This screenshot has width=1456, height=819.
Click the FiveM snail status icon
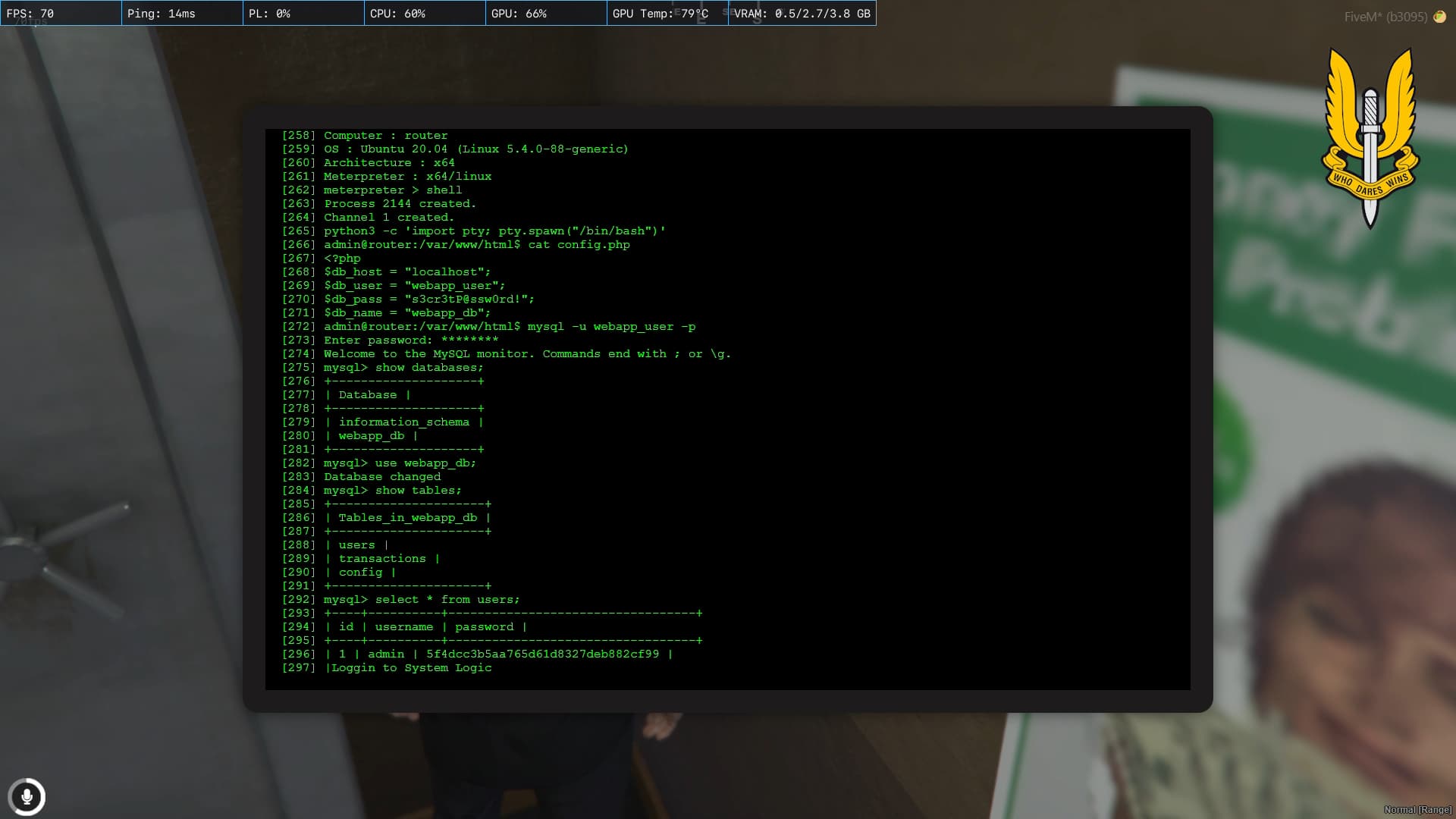[1439, 17]
